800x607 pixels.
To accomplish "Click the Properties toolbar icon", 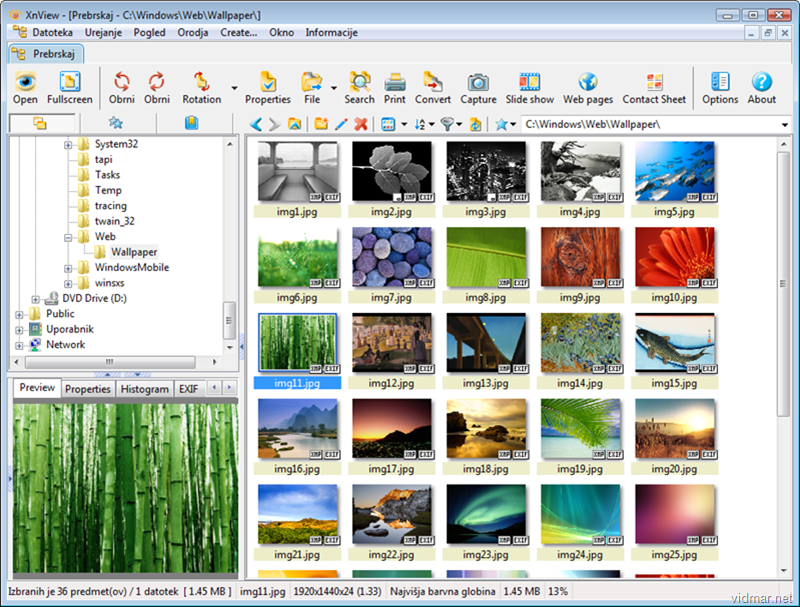I will pyautogui.click(x=268, y=88).
